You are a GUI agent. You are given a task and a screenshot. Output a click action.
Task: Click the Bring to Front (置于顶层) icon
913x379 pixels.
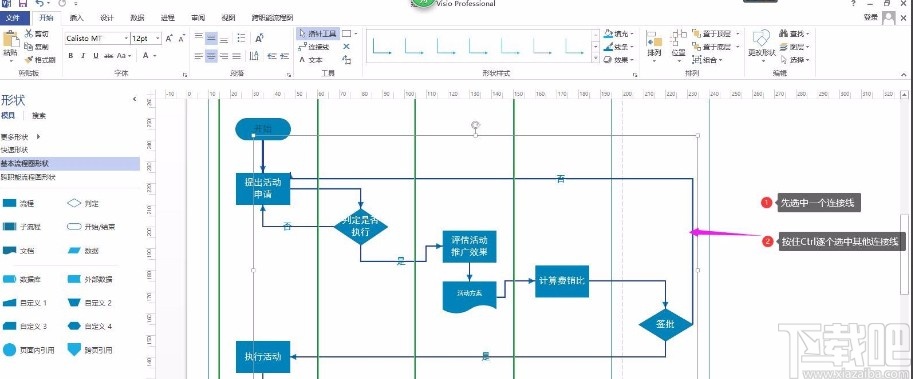(x=696, y=34)
